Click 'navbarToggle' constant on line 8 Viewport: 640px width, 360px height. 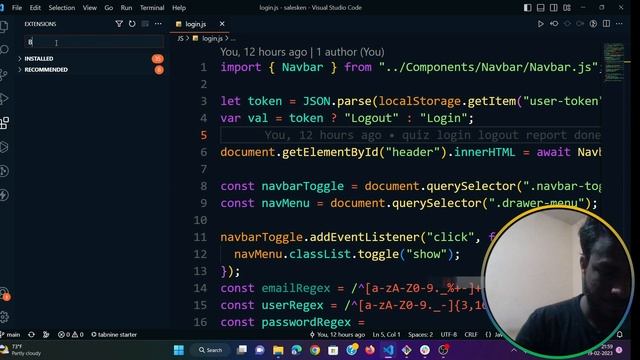click(x=302, y=186)
